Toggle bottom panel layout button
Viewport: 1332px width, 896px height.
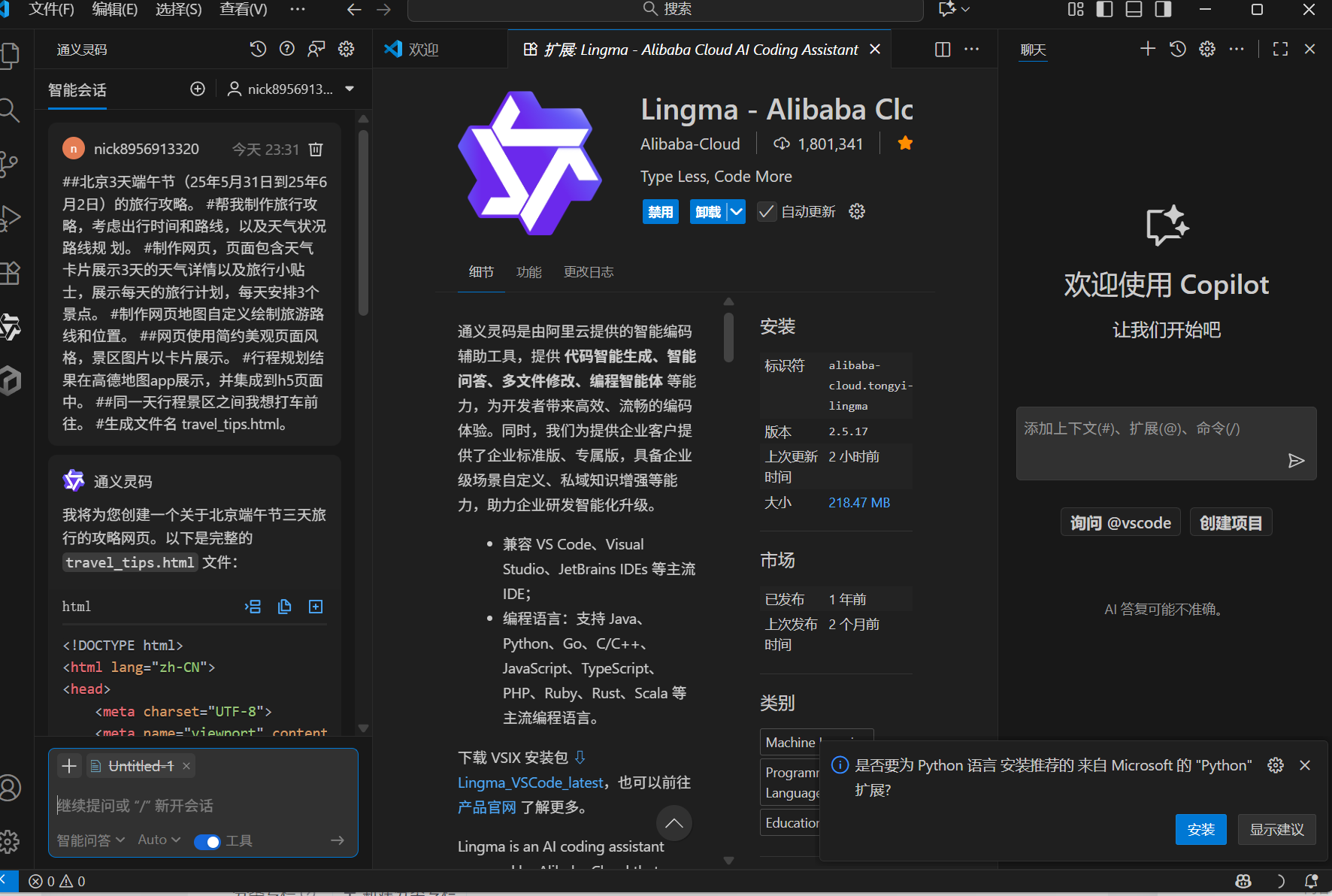click(x=1134, y=9)
